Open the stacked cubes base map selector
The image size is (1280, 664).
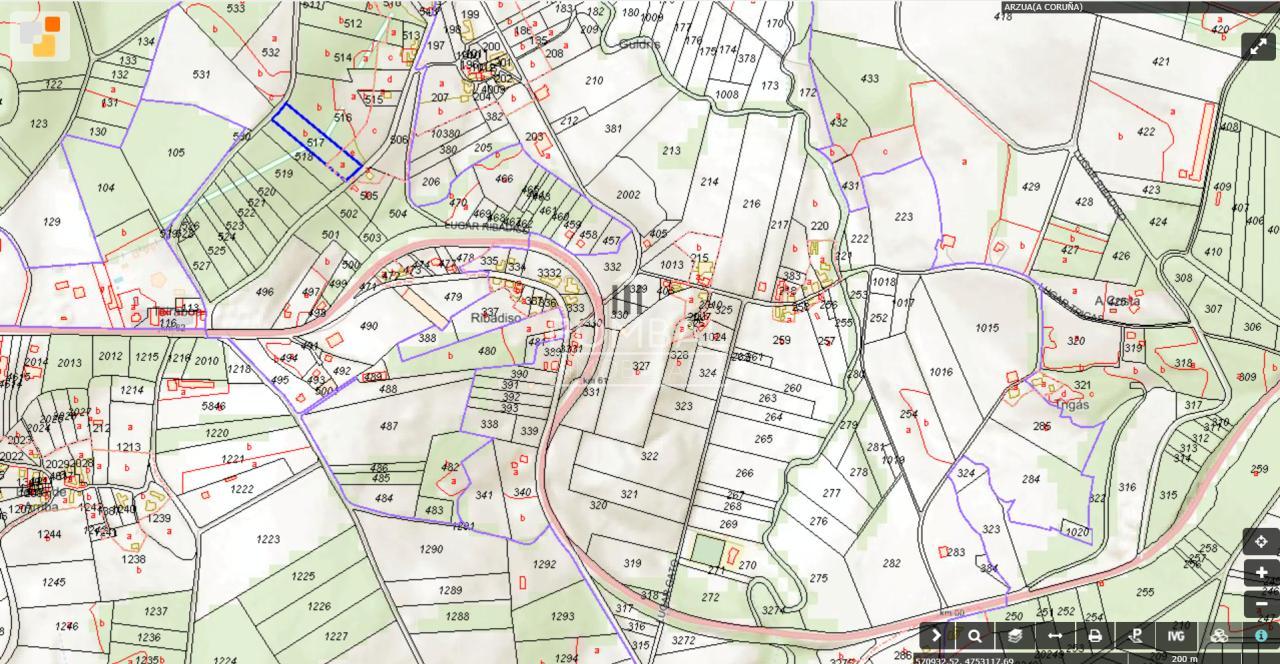click(x=1219, y=635)
